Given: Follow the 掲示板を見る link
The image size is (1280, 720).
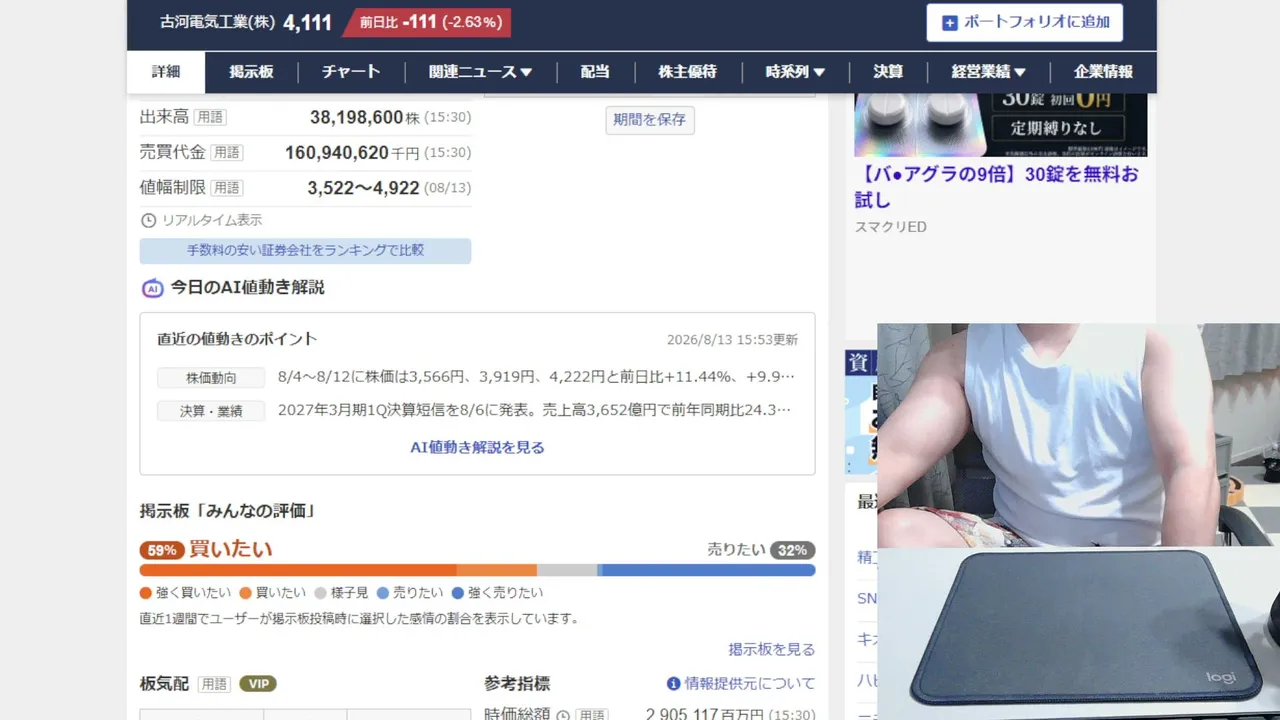Looking at the screenshot, I should click(x=772, y=649).
